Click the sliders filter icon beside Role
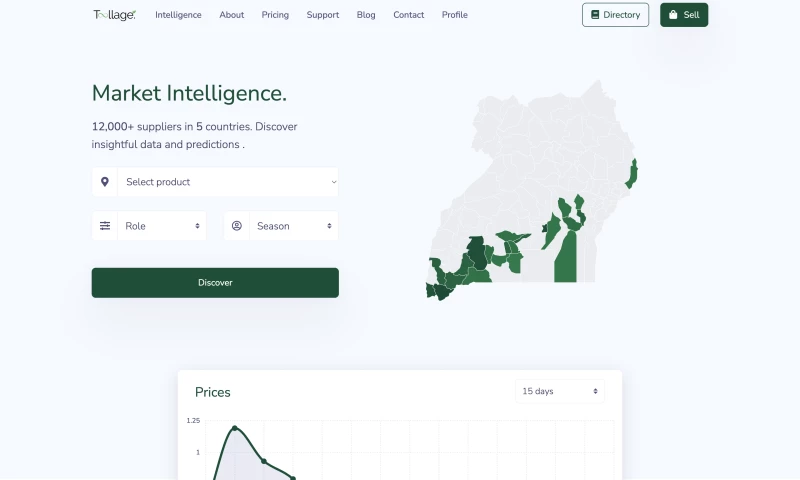The image size is (800, 480). coord(105,226)
